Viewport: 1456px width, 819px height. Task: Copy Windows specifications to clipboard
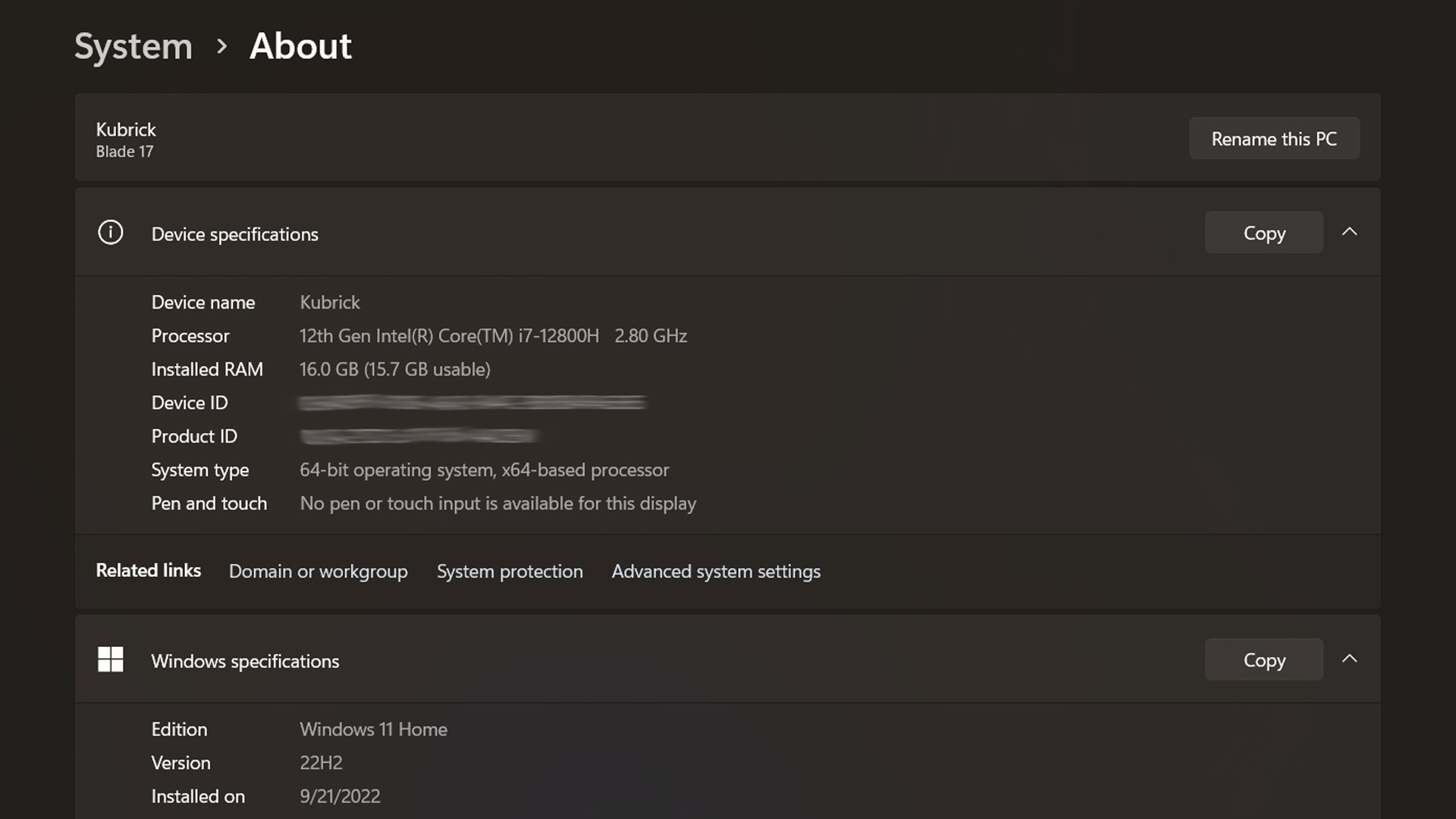coord(1265,659)
